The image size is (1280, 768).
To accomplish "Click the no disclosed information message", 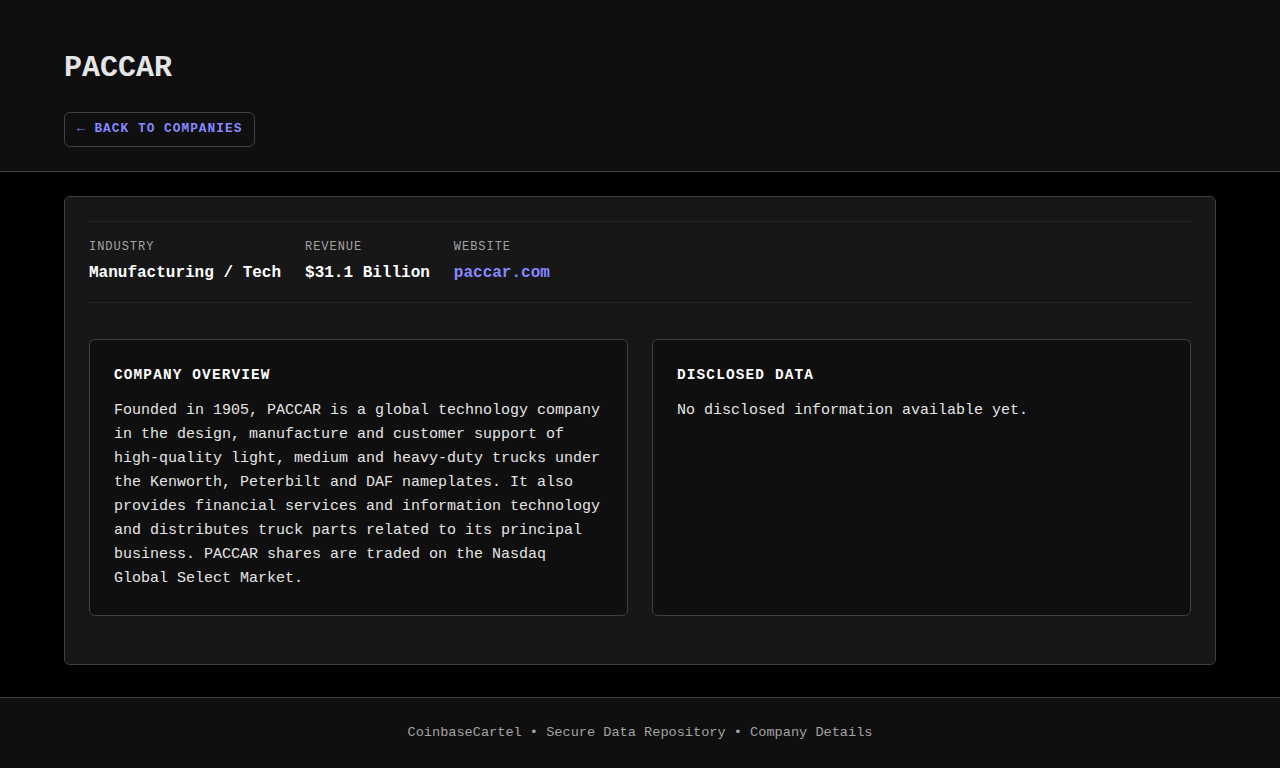I will click(x=852, y=410).
